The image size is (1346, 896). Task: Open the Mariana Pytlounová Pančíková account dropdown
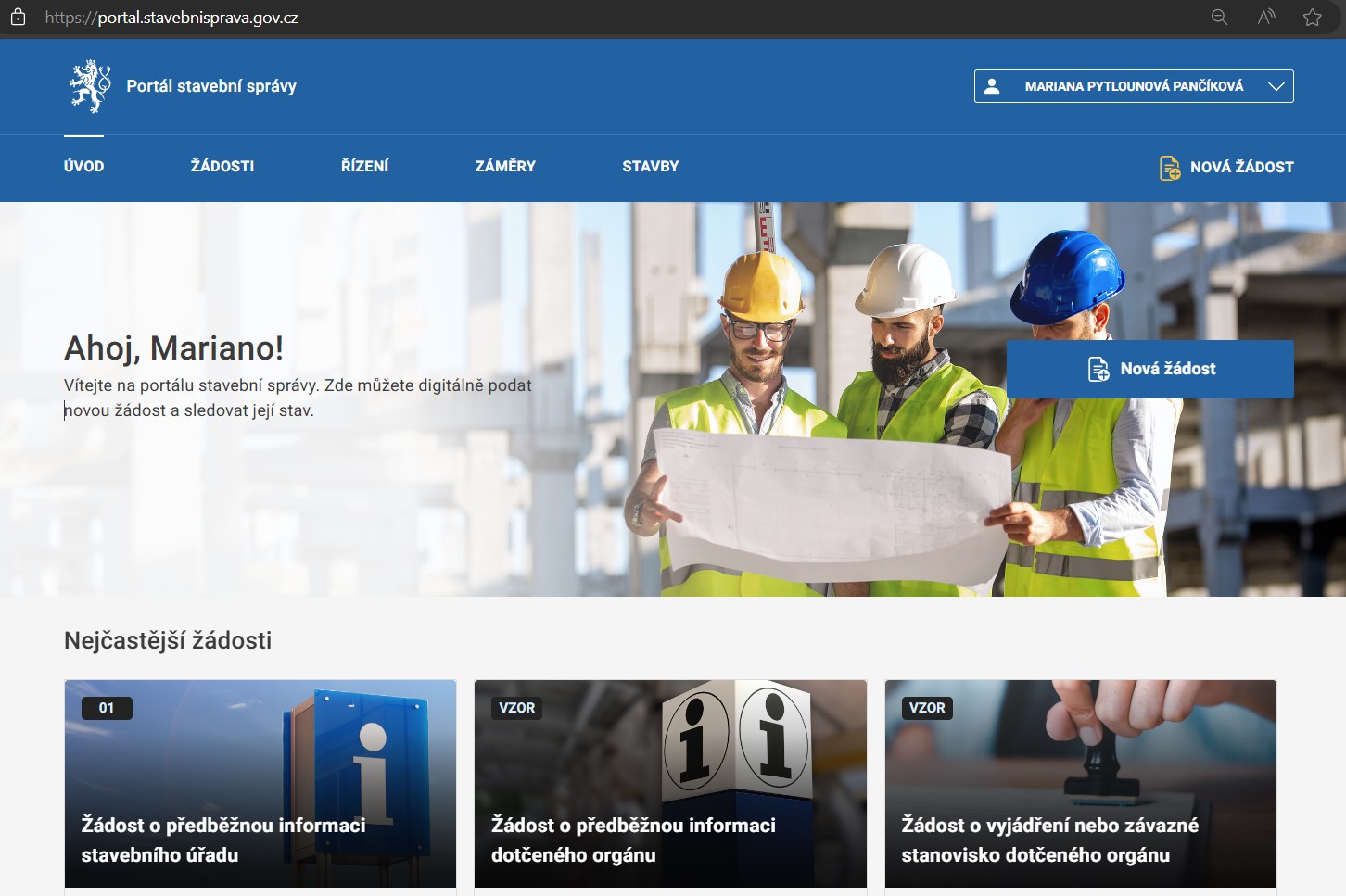tap(1134, 86)
